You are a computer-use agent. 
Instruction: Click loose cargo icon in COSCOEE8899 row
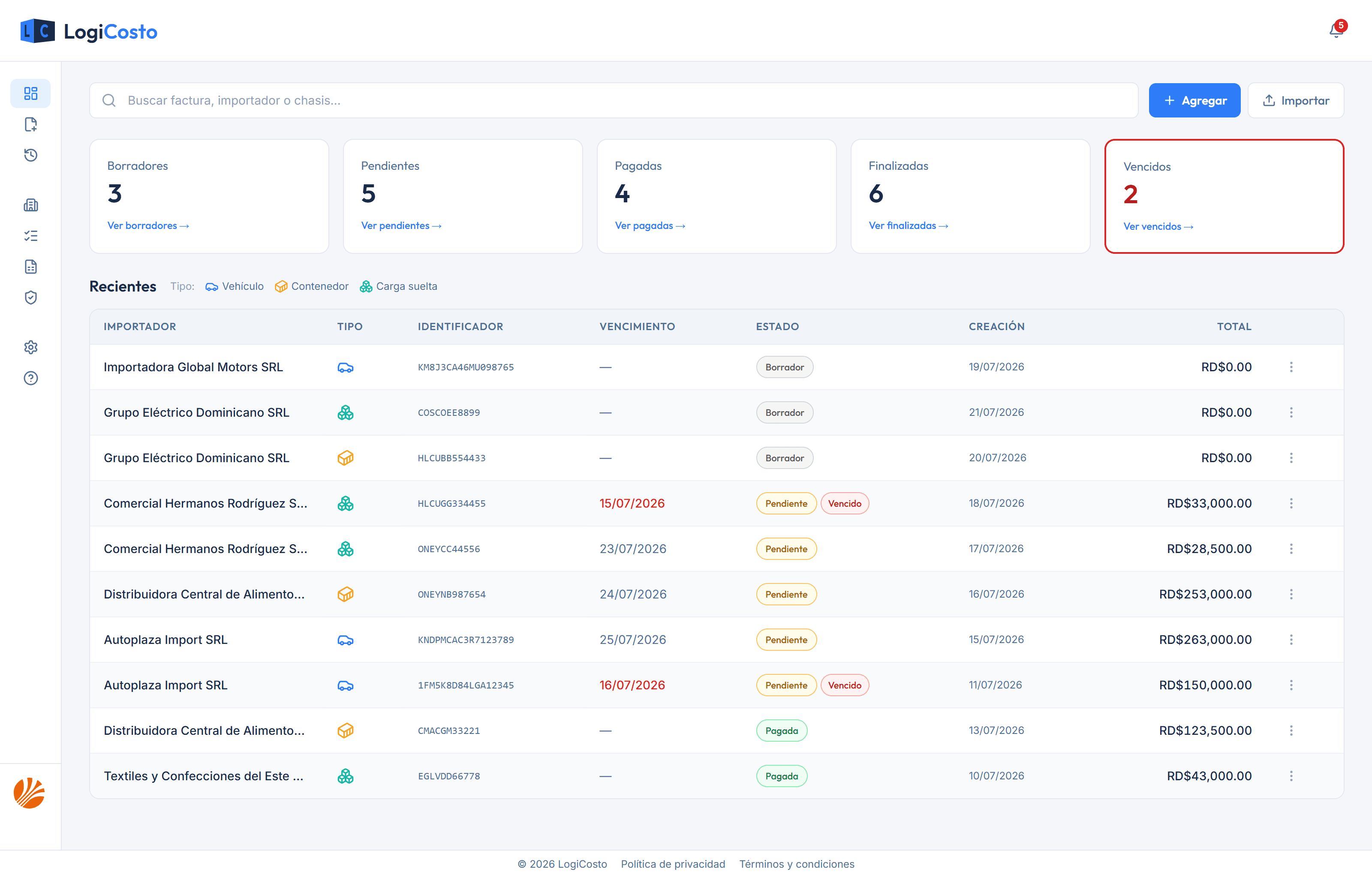346,413
